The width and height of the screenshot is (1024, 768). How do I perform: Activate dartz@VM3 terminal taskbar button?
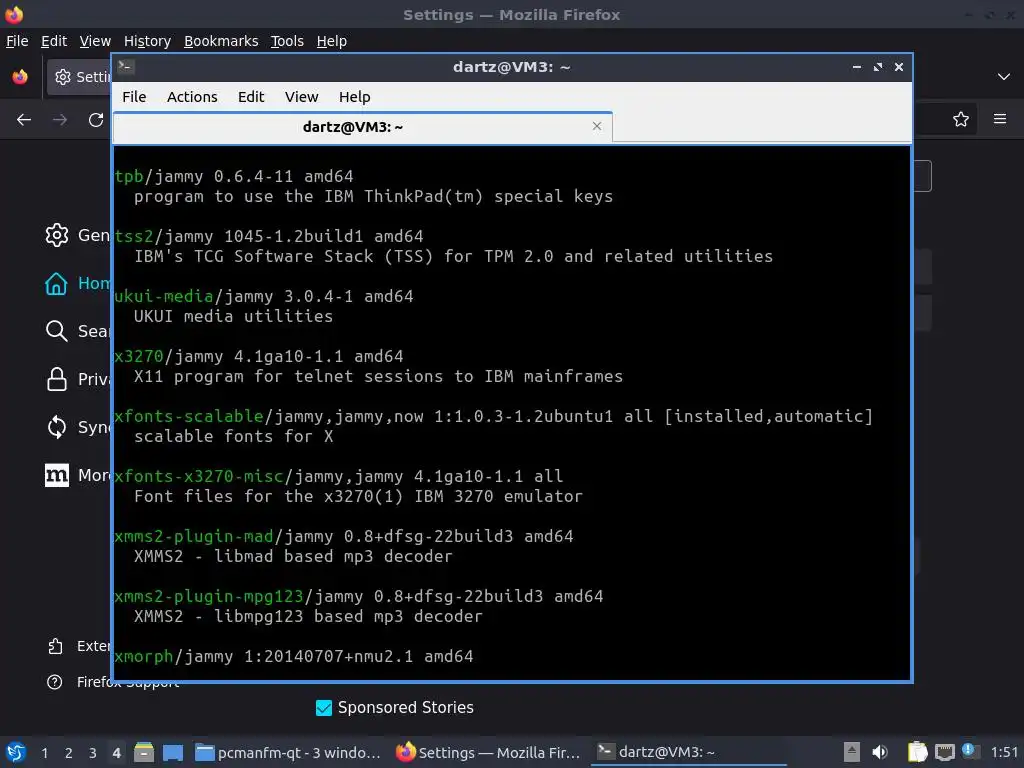click(688, 752)
